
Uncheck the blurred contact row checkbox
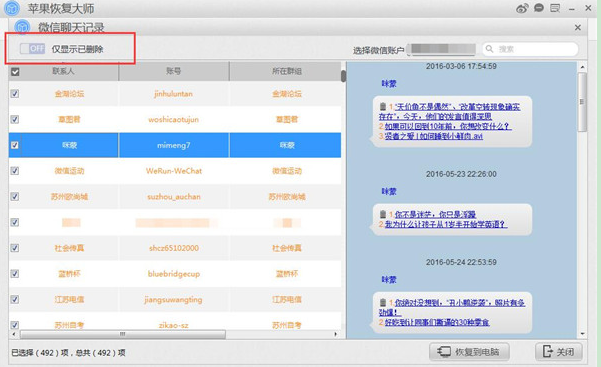pyautogui.click(x=15, y=222)
